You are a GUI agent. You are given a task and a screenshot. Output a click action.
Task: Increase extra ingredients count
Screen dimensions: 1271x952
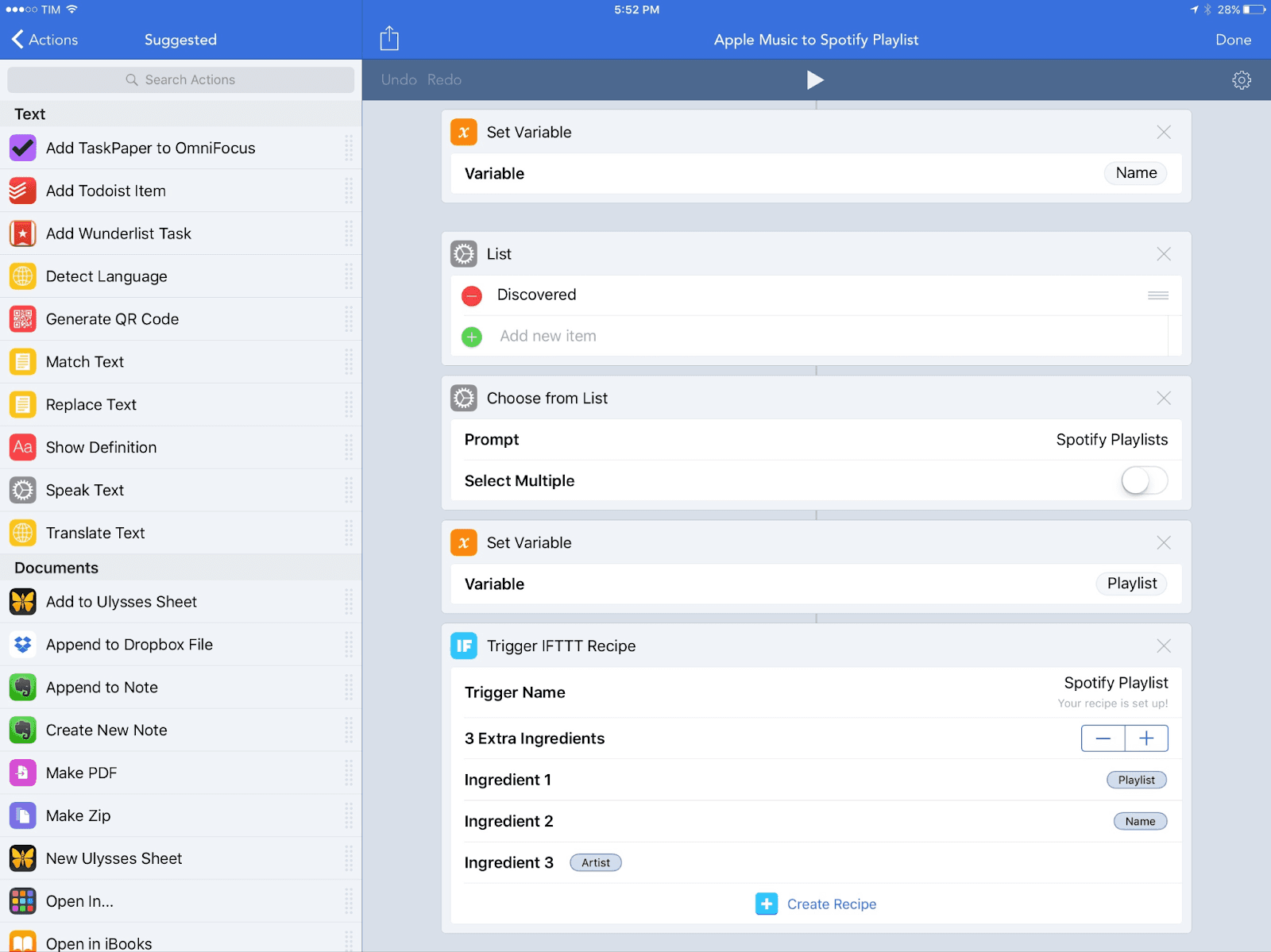click(x=1146, y=738)
